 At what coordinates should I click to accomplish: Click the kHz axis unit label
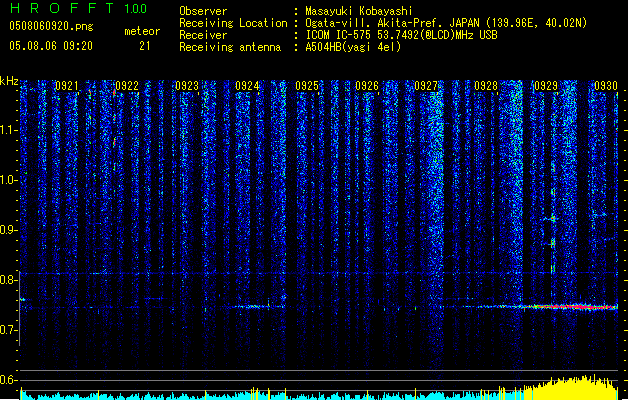[x=9, y=81]
